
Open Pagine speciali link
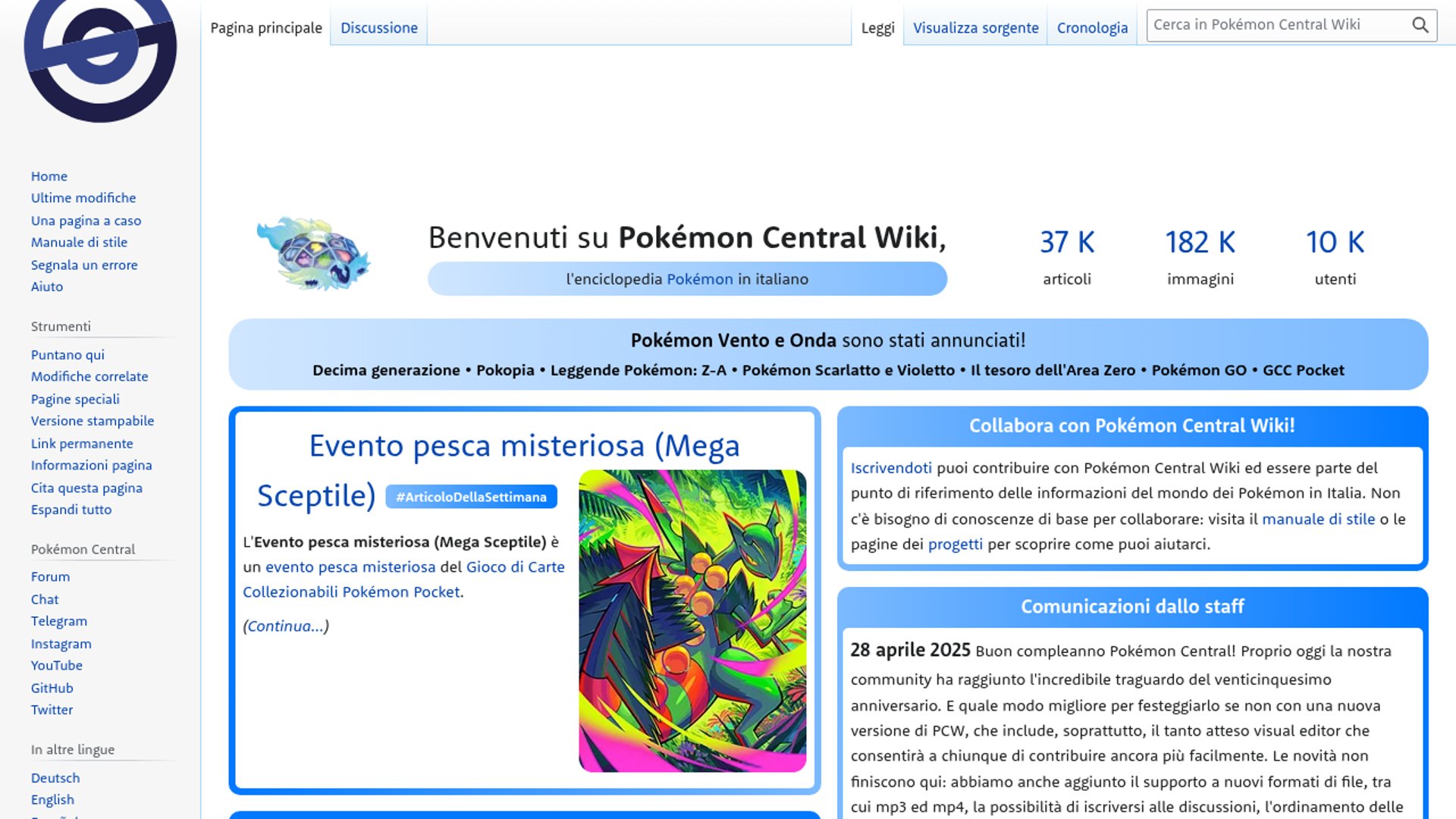tap(75, 399)
